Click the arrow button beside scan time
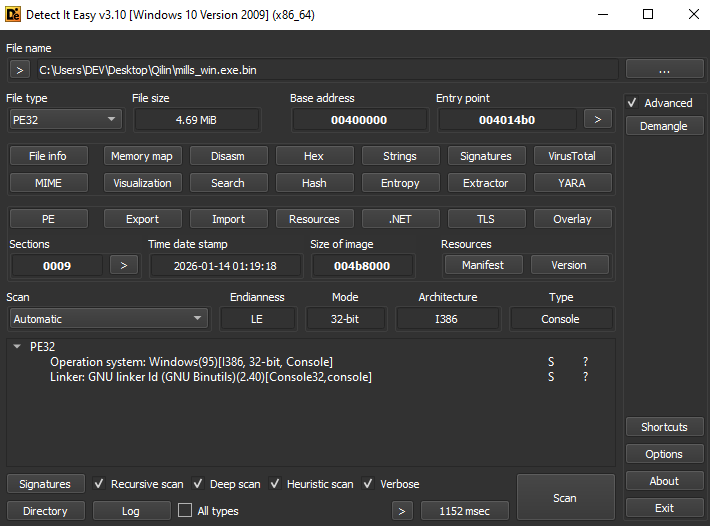The image size is (710, 526). pyautogui.click(x=402, y=511)
